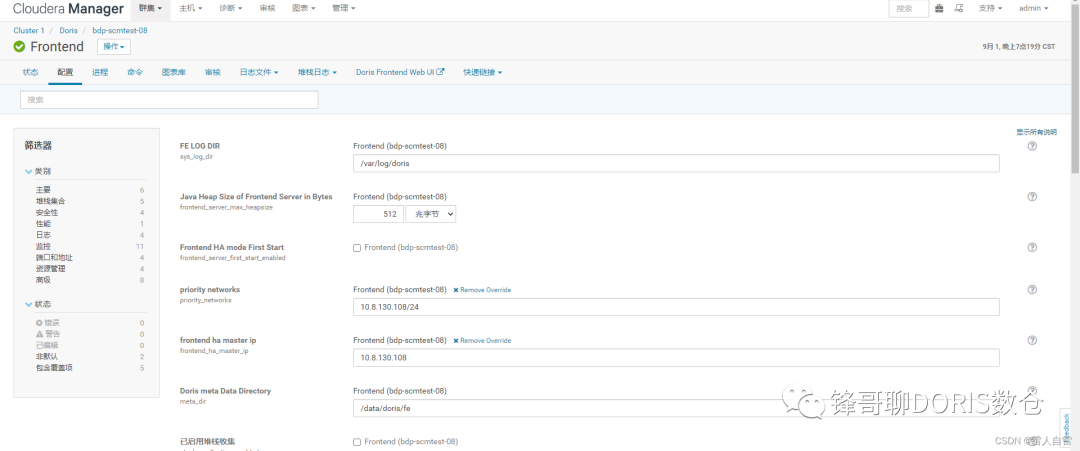Click the priority networks value field
This screenshot has width=1080, height=451.
click(676, 307)
